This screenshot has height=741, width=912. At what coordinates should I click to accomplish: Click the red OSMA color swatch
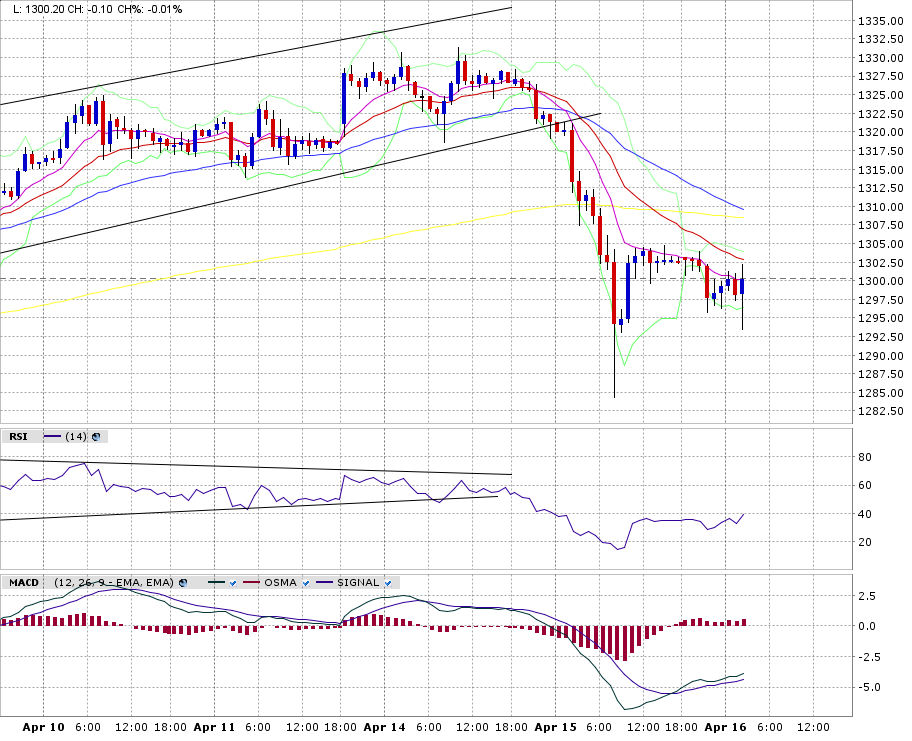click(251, 582)
